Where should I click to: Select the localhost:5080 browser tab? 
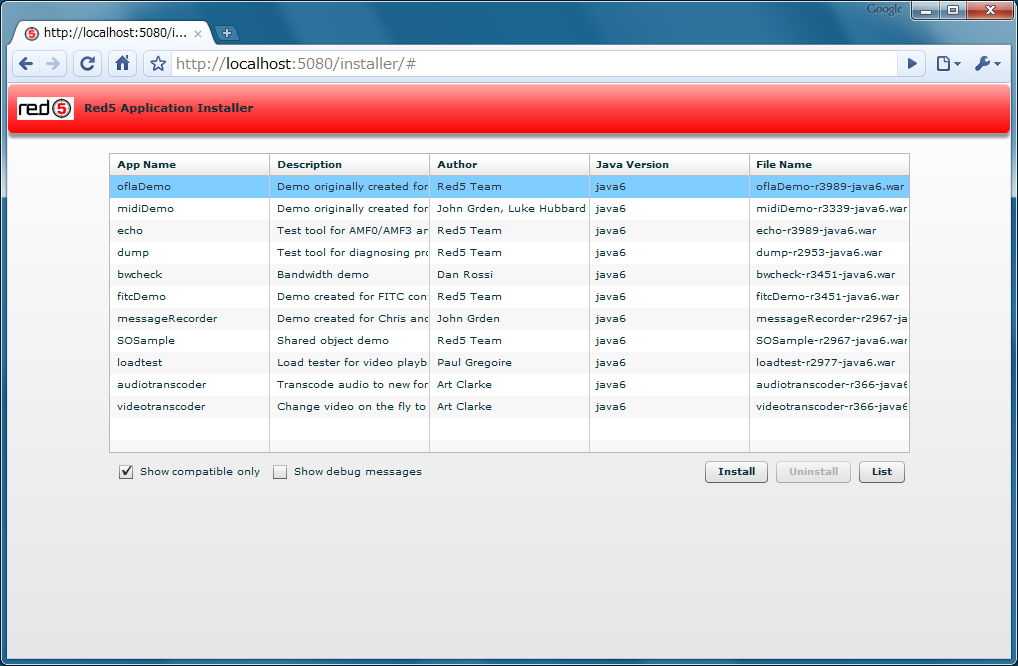[110, 33]
